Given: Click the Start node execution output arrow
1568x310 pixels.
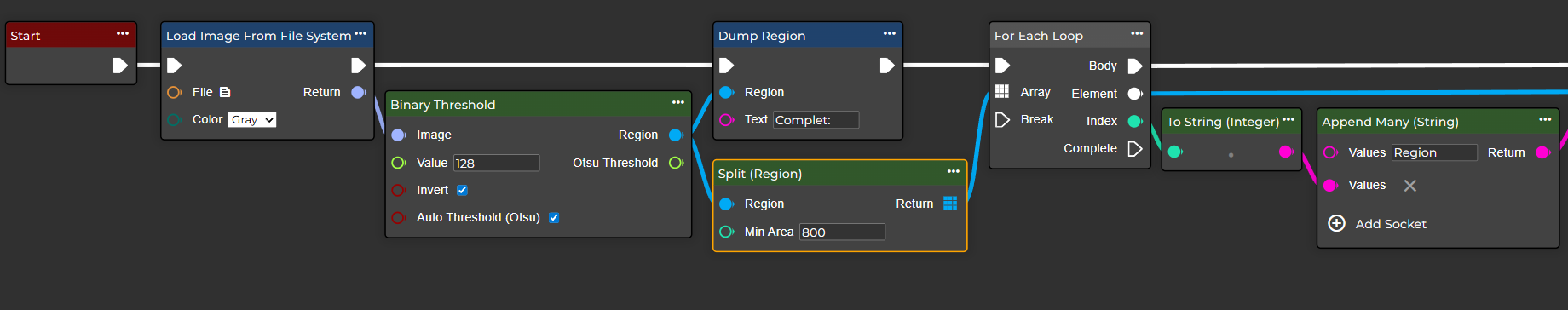Looking at the screenshot, I should tap(120, 66).
